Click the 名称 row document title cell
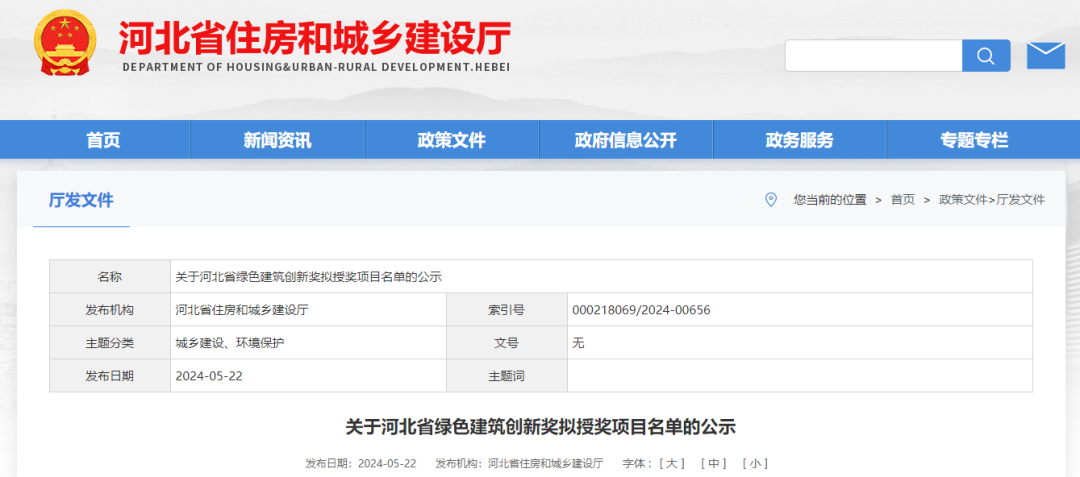This screenshot has height=477, width=1080. coord(601,277)
